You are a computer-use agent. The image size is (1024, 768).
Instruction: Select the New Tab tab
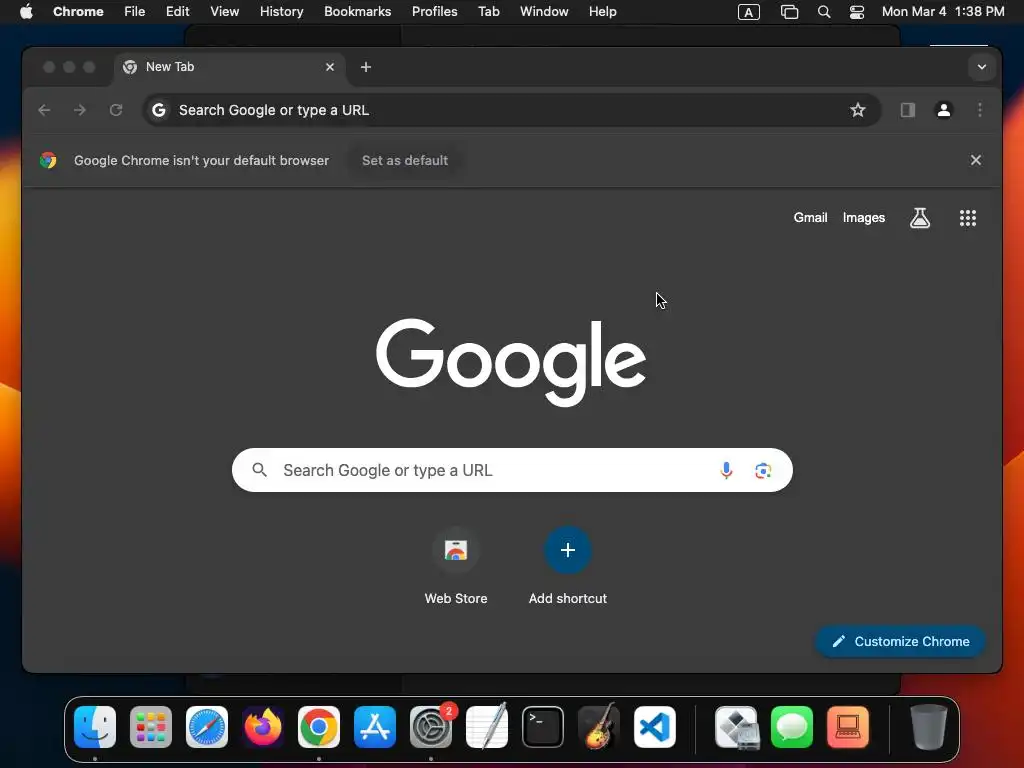click(229, 67)
